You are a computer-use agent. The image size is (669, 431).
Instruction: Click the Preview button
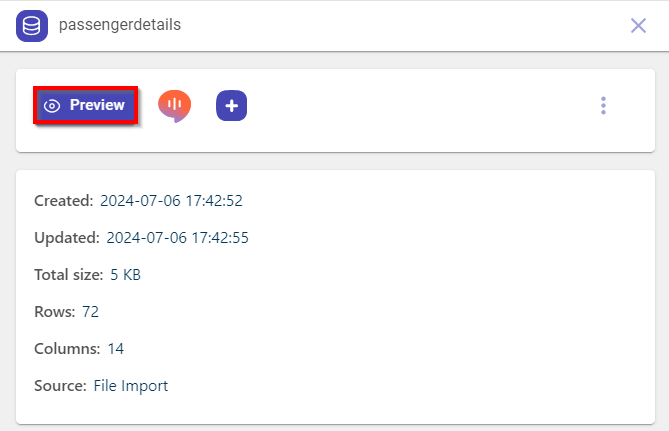[x=85, y=105]
